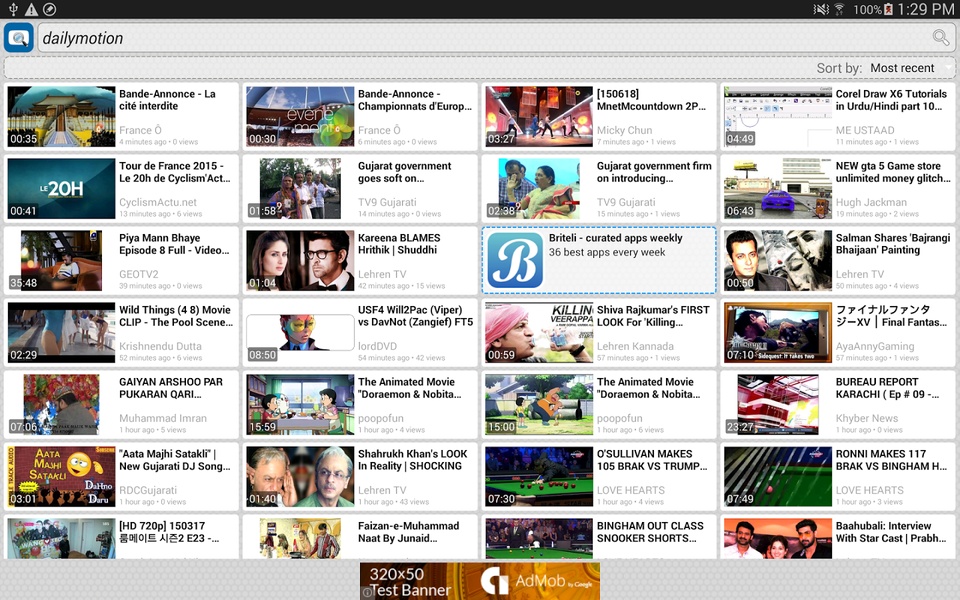Open Gujarat government firm on introducing thumbnail
The width and height of the screenshot is (960, 600).
539,189
